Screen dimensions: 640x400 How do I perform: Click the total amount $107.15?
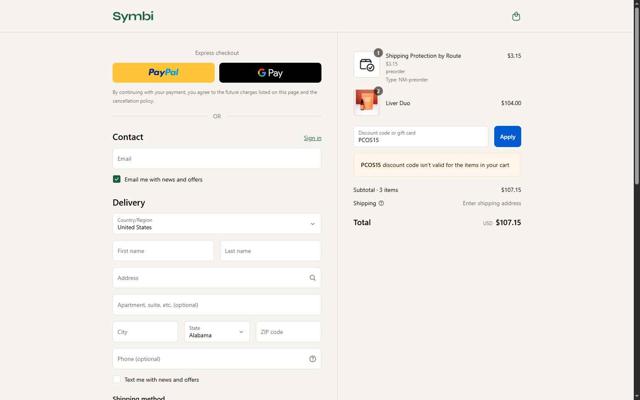coord(508,222)
